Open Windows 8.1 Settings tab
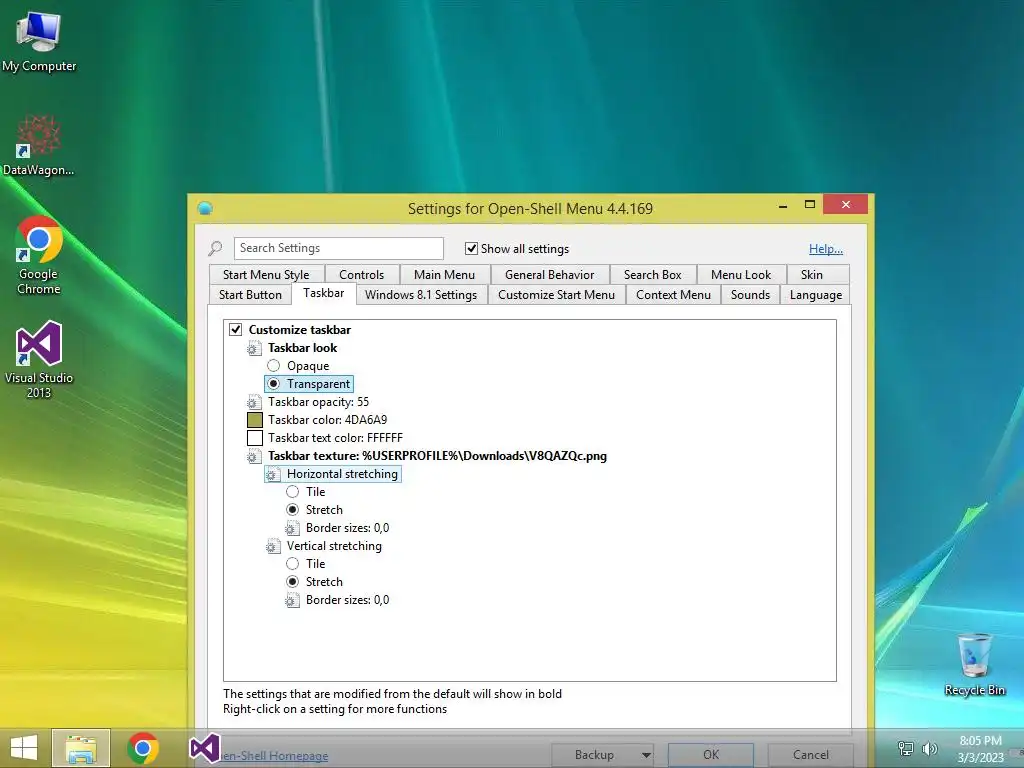The image size is (1024, 768). click(421, 295)
